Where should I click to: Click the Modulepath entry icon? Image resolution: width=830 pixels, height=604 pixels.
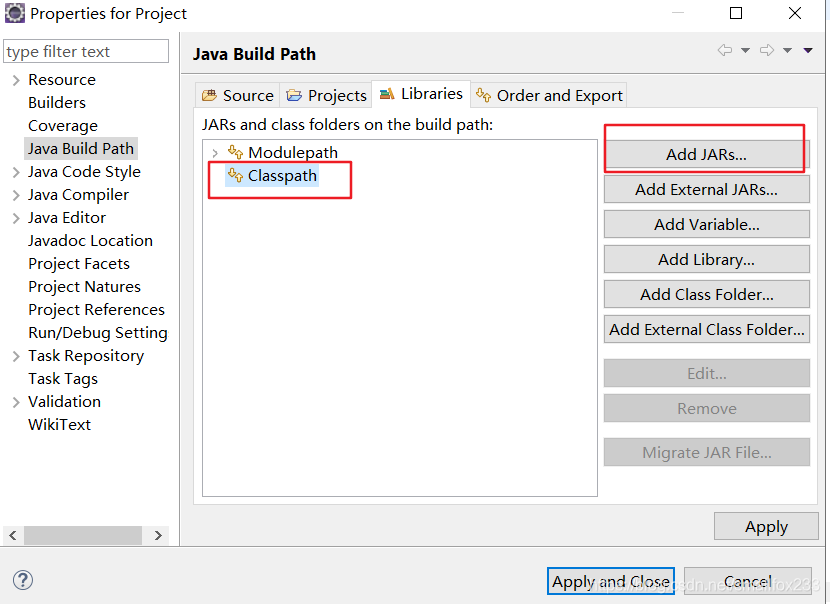coord(235,152)
